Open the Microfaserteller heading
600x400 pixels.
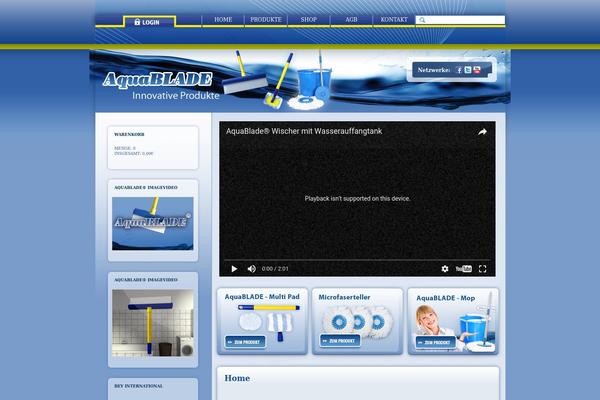(x=344, y=297)
